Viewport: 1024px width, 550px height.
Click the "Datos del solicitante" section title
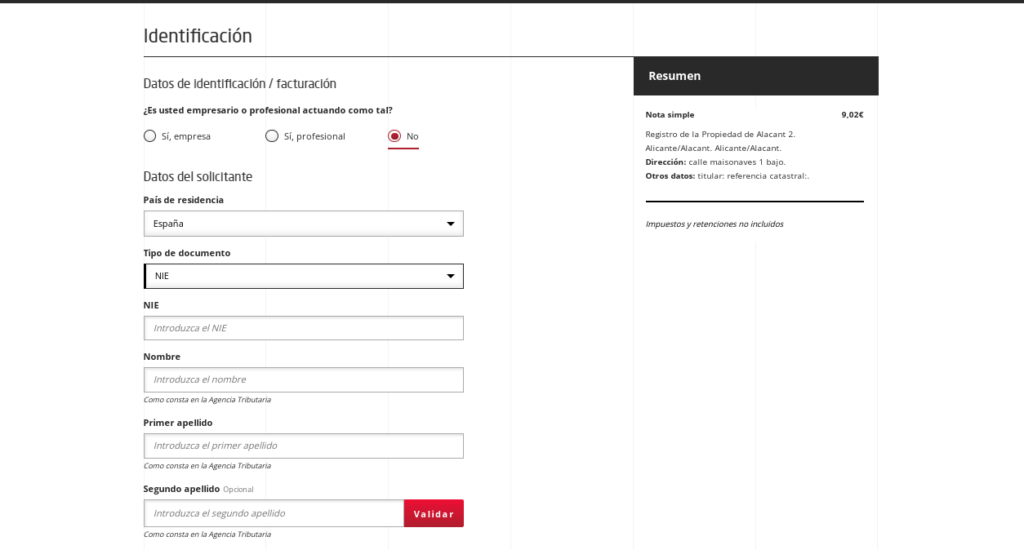click(198, 177)
